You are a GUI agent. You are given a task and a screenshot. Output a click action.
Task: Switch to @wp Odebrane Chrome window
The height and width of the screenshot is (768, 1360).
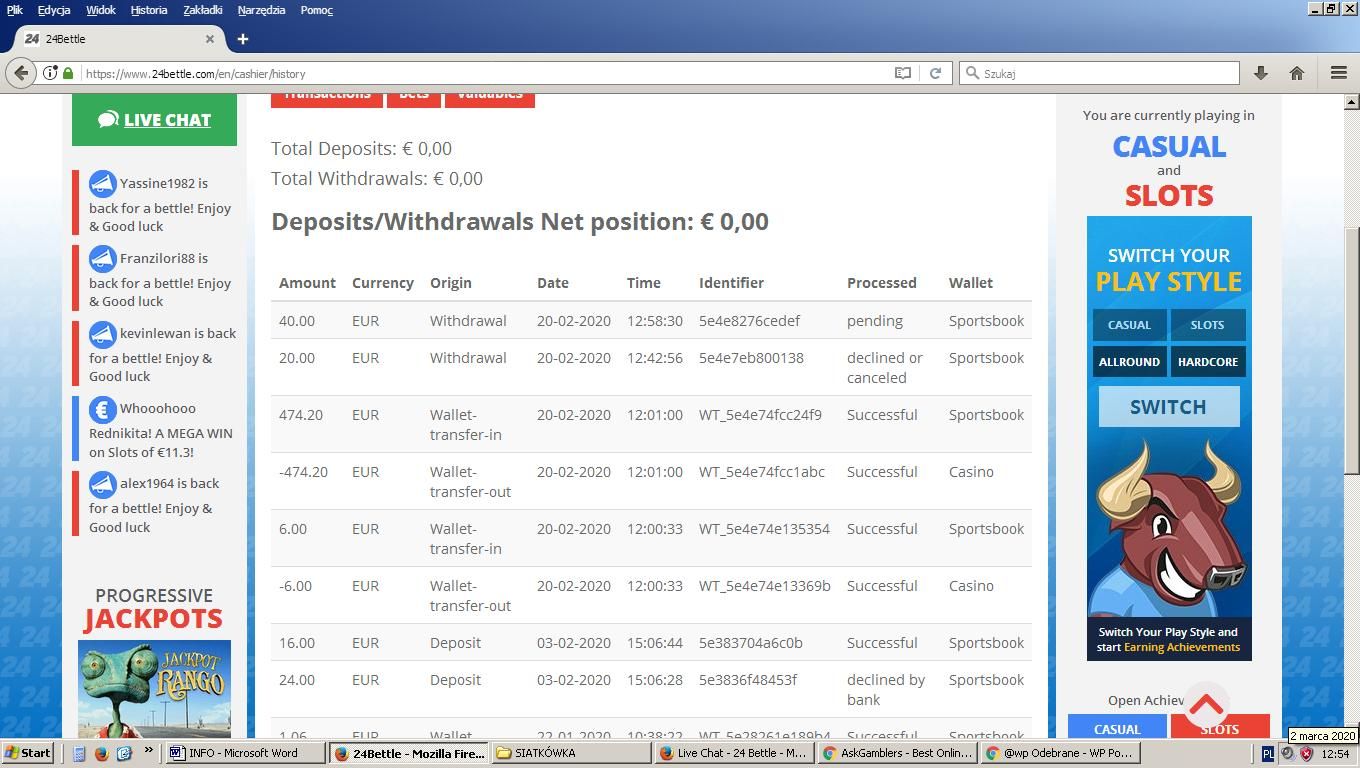(1060, 753)
